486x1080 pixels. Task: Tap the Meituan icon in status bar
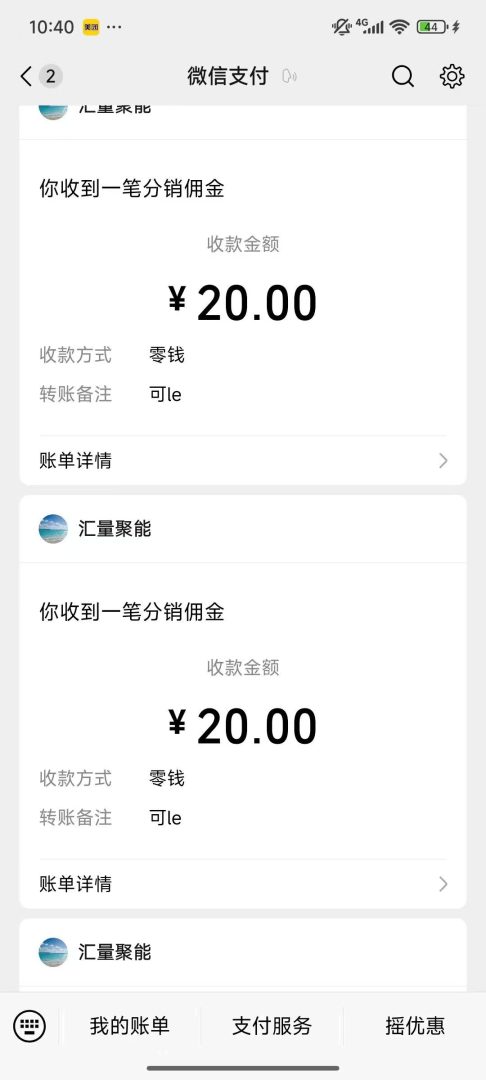click(x=91, y=27)
